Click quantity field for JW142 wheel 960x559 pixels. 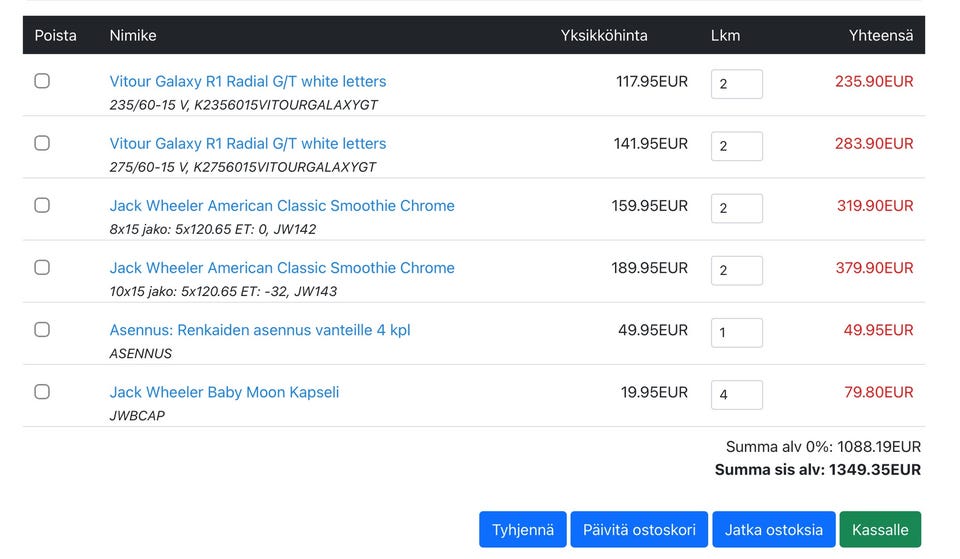point(737,208)
